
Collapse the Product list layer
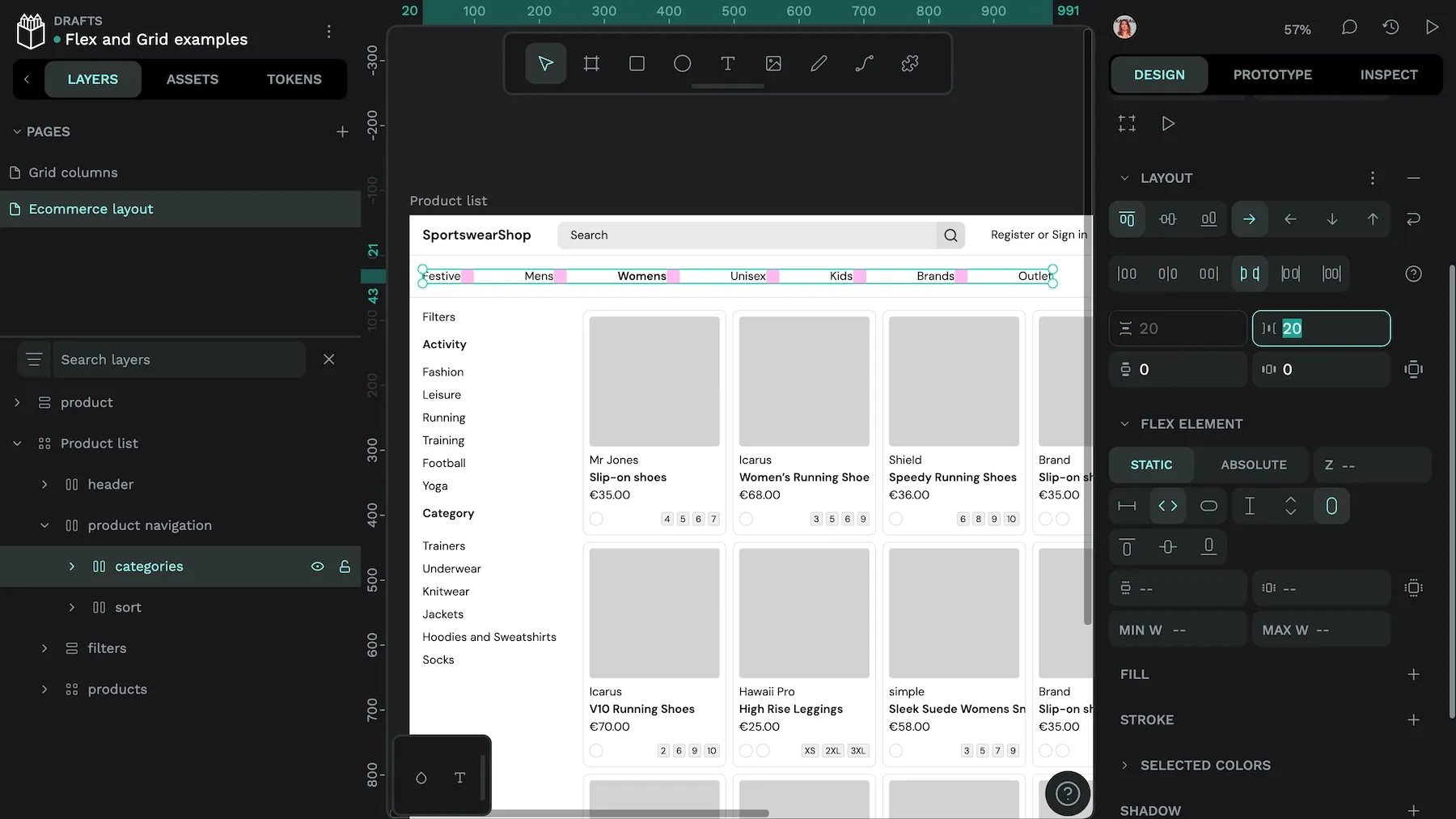tap(17, 443)
